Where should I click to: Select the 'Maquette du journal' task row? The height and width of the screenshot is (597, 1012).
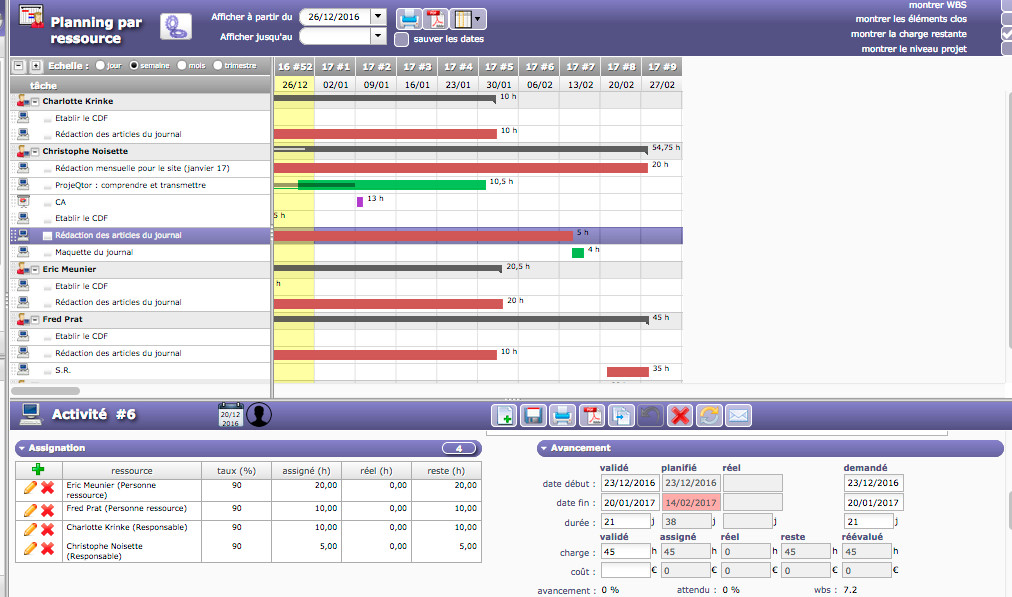point(94,252)
